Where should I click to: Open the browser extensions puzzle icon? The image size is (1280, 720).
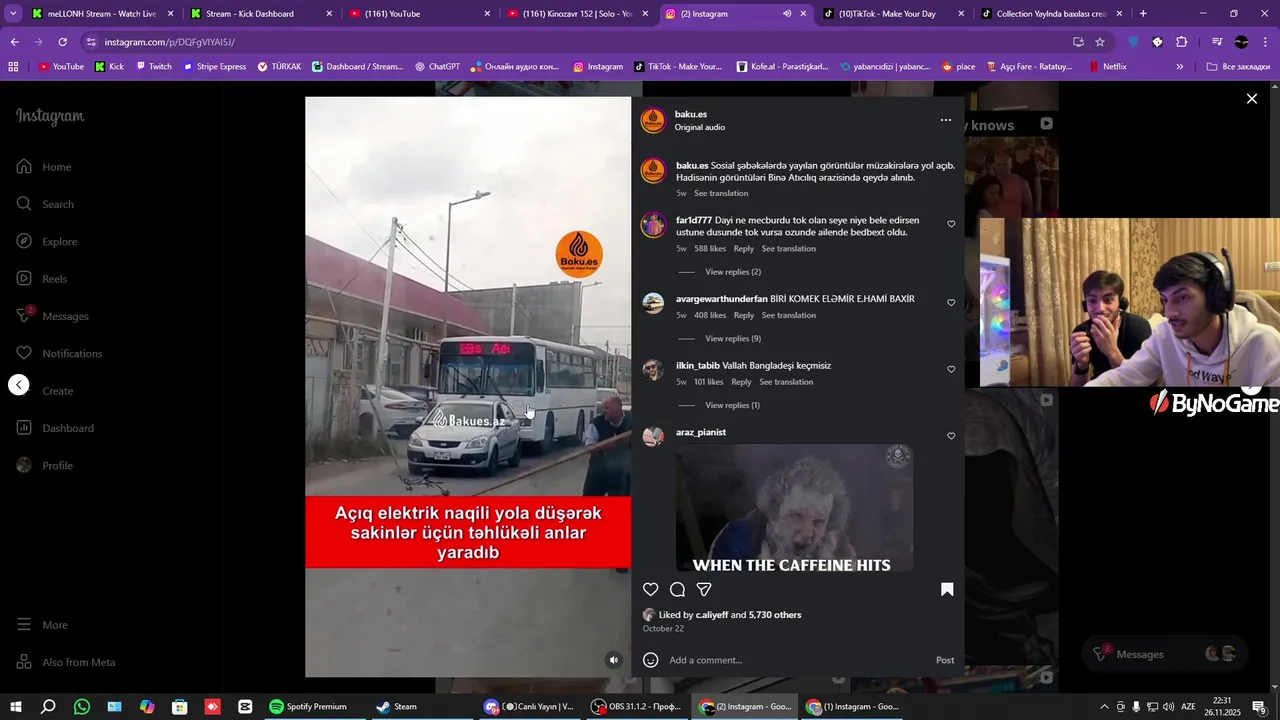pos(1181,42)
